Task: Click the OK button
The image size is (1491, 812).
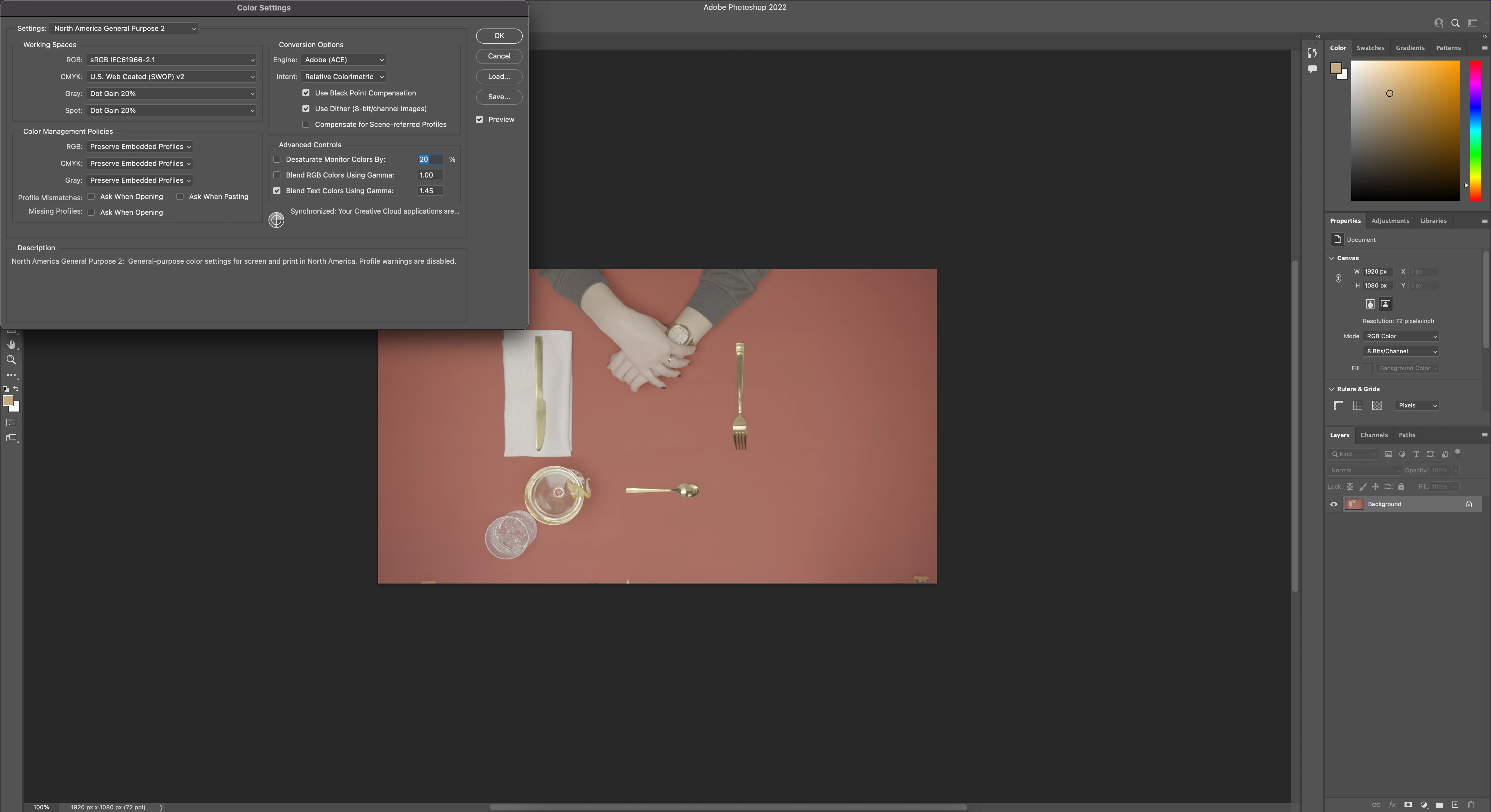Action: point(499,36)
